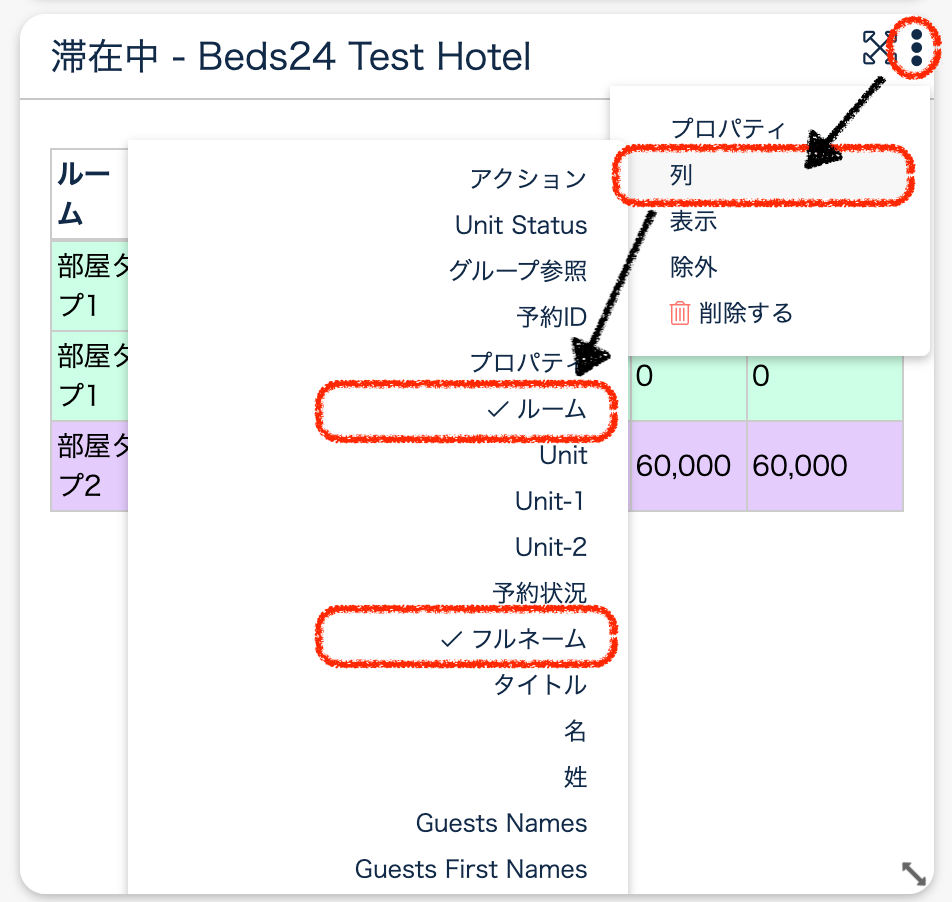Viewport: 952px width, 902px height.
Task: Select プロパティ in the widget menu
Action: pos(728,129)
